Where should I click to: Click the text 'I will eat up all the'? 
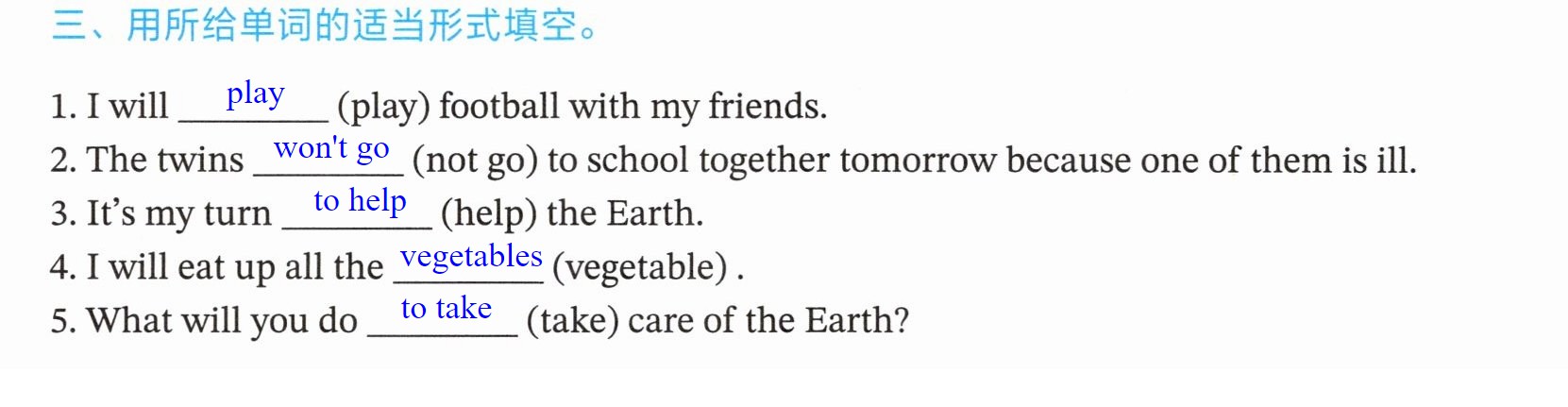[x=235, y=267]
